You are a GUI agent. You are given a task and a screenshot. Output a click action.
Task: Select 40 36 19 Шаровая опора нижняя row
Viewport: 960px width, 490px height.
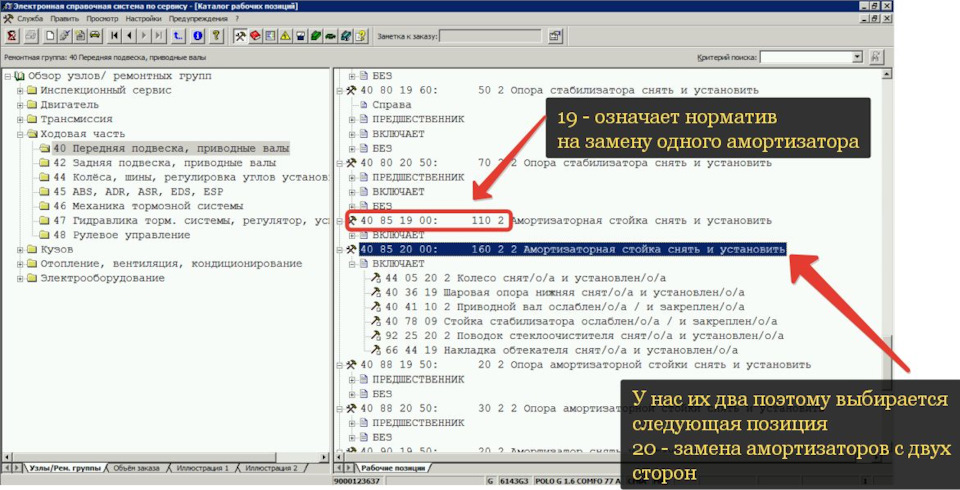(565, 293)
